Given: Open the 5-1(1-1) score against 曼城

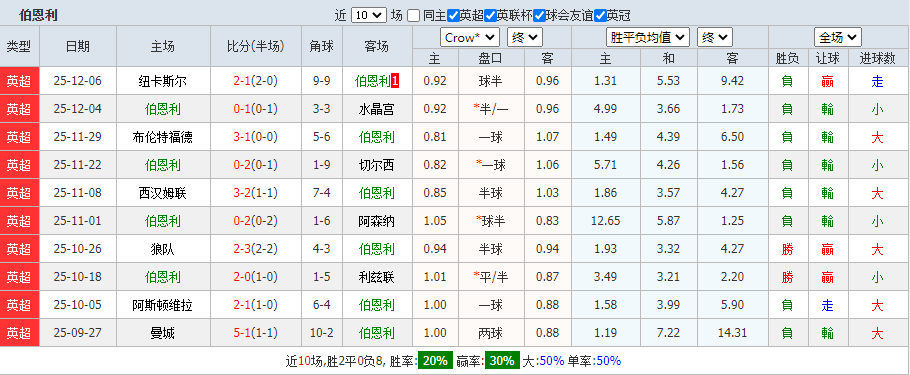Looking at the screenshot, I should coord(255,333).
